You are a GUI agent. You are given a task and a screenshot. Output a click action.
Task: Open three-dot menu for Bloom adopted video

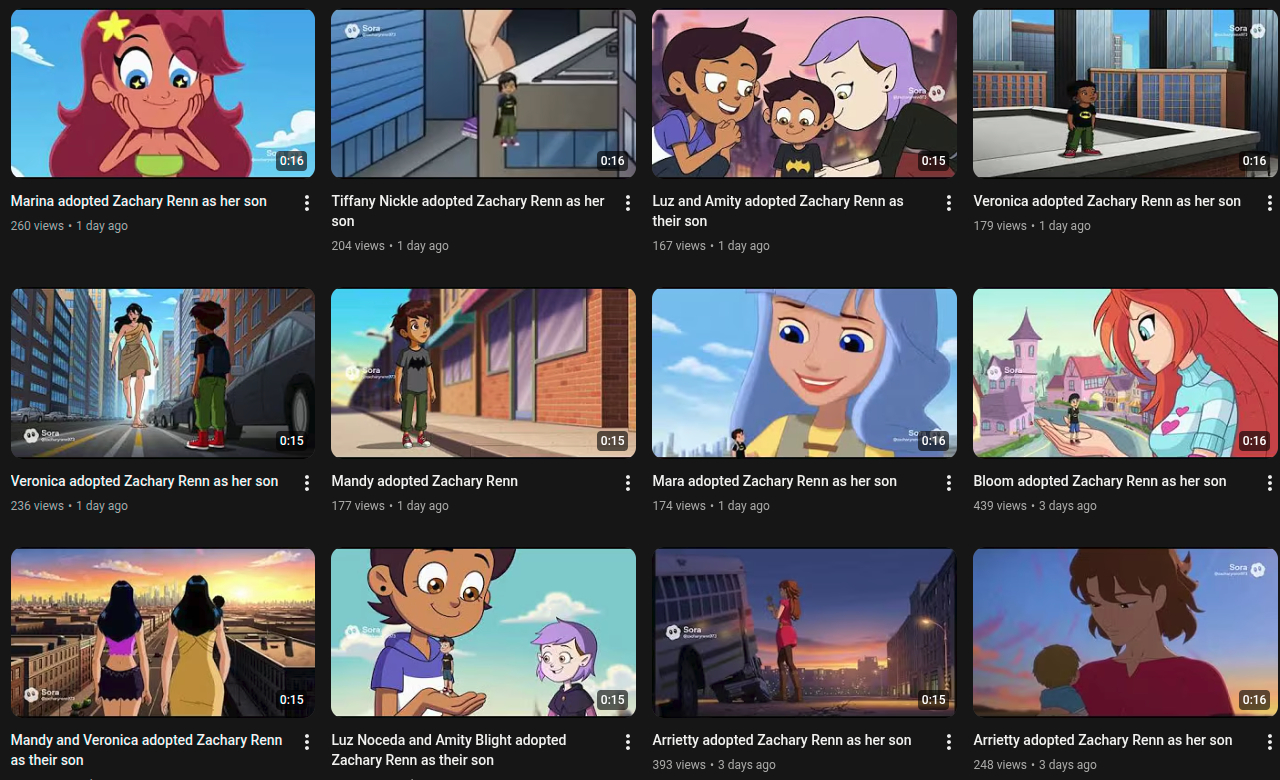[x=1270, y=483]
